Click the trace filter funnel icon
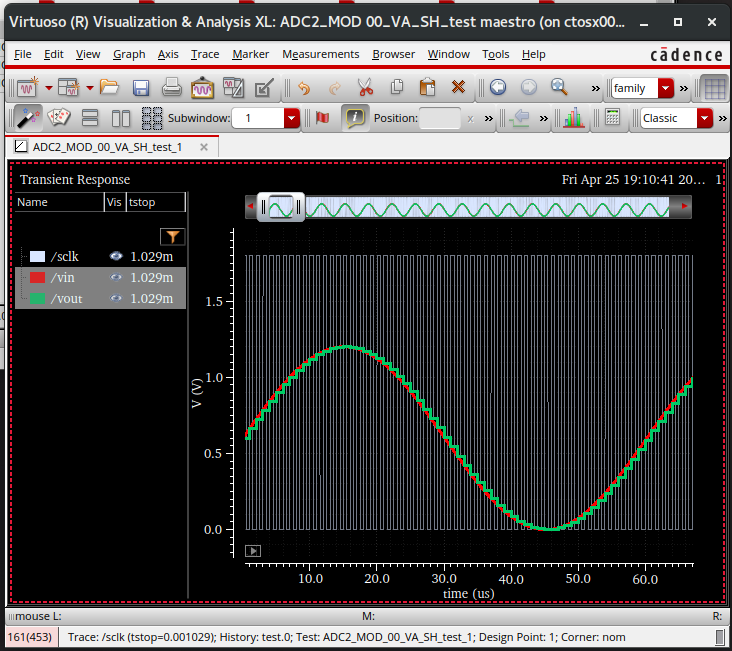The height and width of the screenshot is (651, 732). (173, 237)
